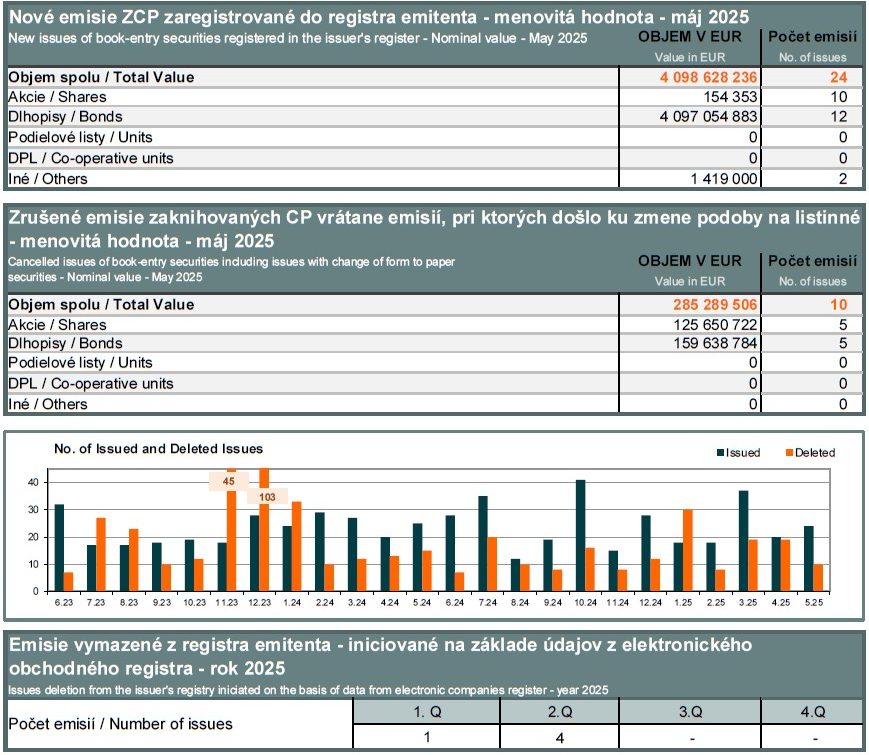Click x-axis label 6.23
869x755 pixels.
pos(64,603)
